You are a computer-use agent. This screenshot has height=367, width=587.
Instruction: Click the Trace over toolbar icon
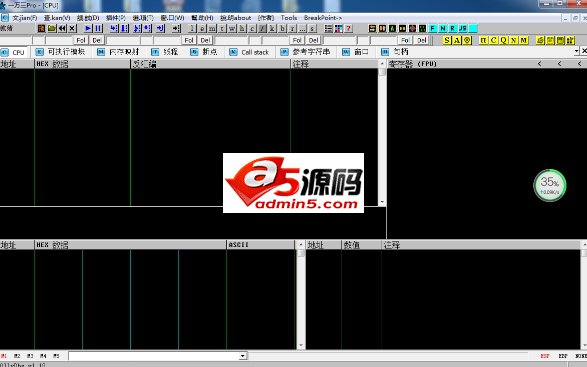coord(147,28)
